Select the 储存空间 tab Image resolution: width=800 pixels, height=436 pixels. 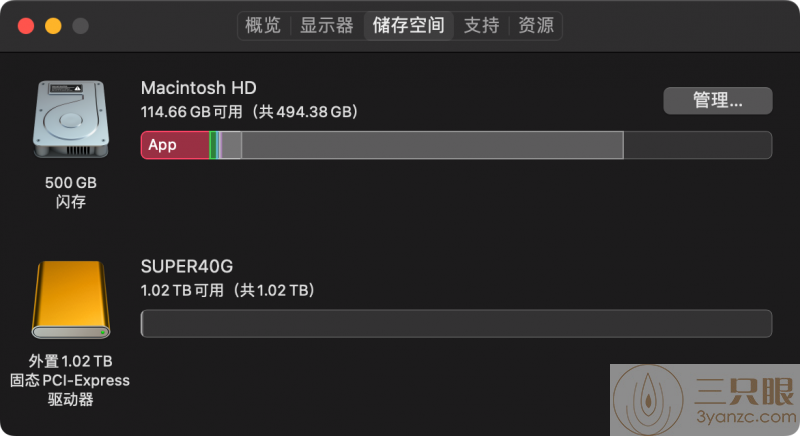(x=408, y=25)
